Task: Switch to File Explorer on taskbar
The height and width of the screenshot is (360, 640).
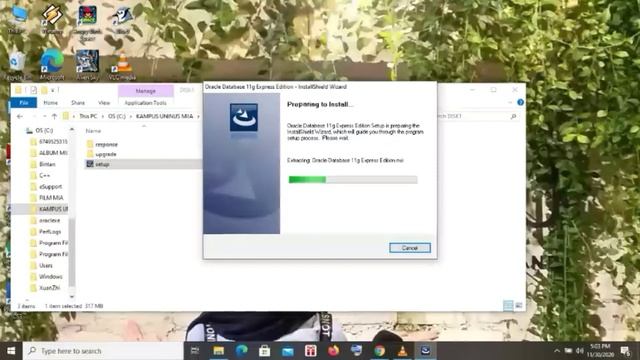Action: (x=218, y=351)
